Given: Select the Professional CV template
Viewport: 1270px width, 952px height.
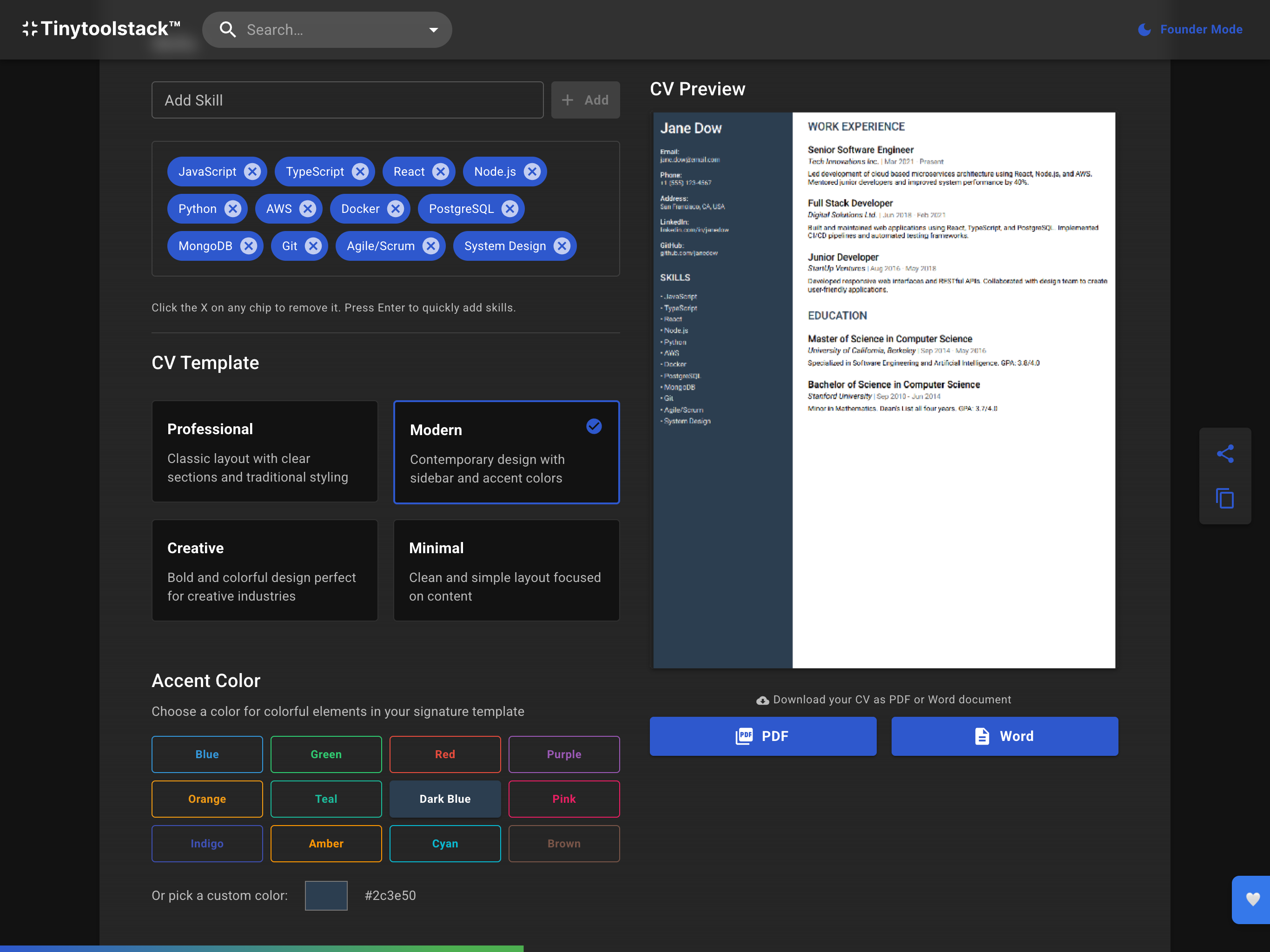Looking at the screenshot, I should [x=265, y=452].
